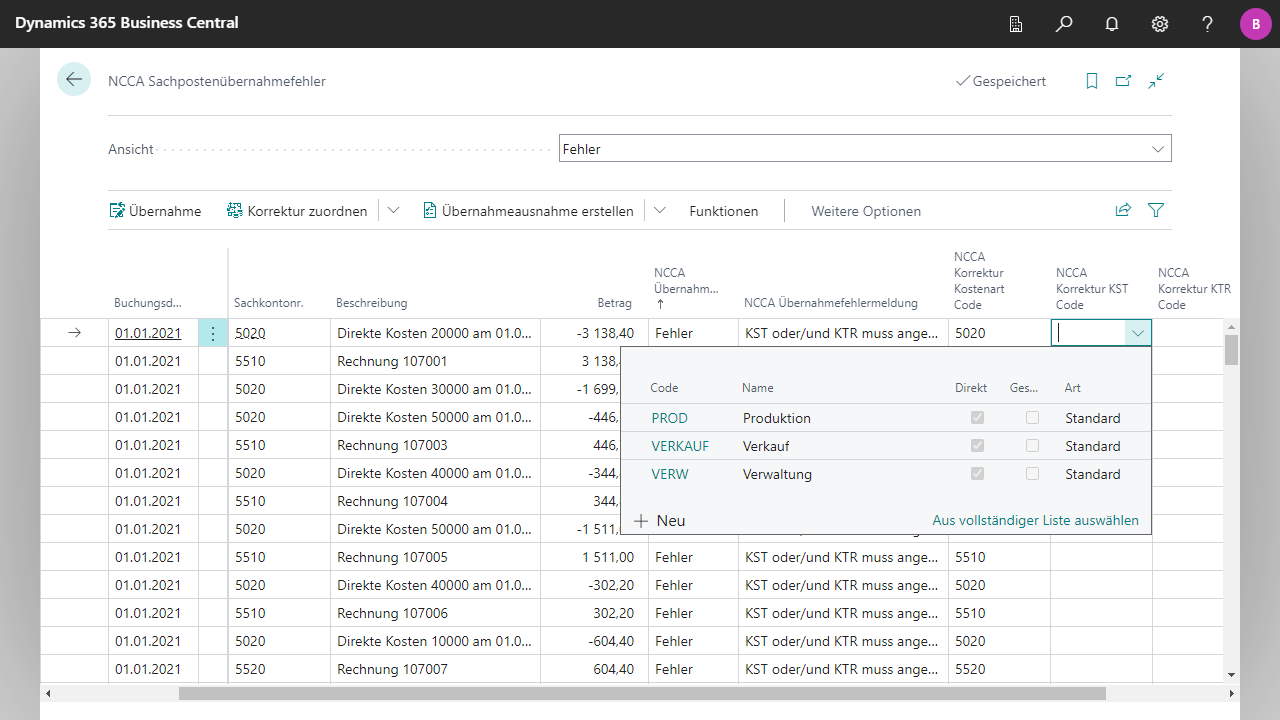Click the collapse page arrows icon
The image size is (1280, 720).
point(1156,81)
